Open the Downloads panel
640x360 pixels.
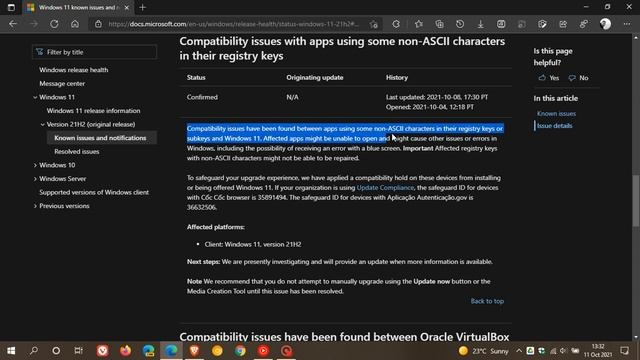[x=480, y=24]
